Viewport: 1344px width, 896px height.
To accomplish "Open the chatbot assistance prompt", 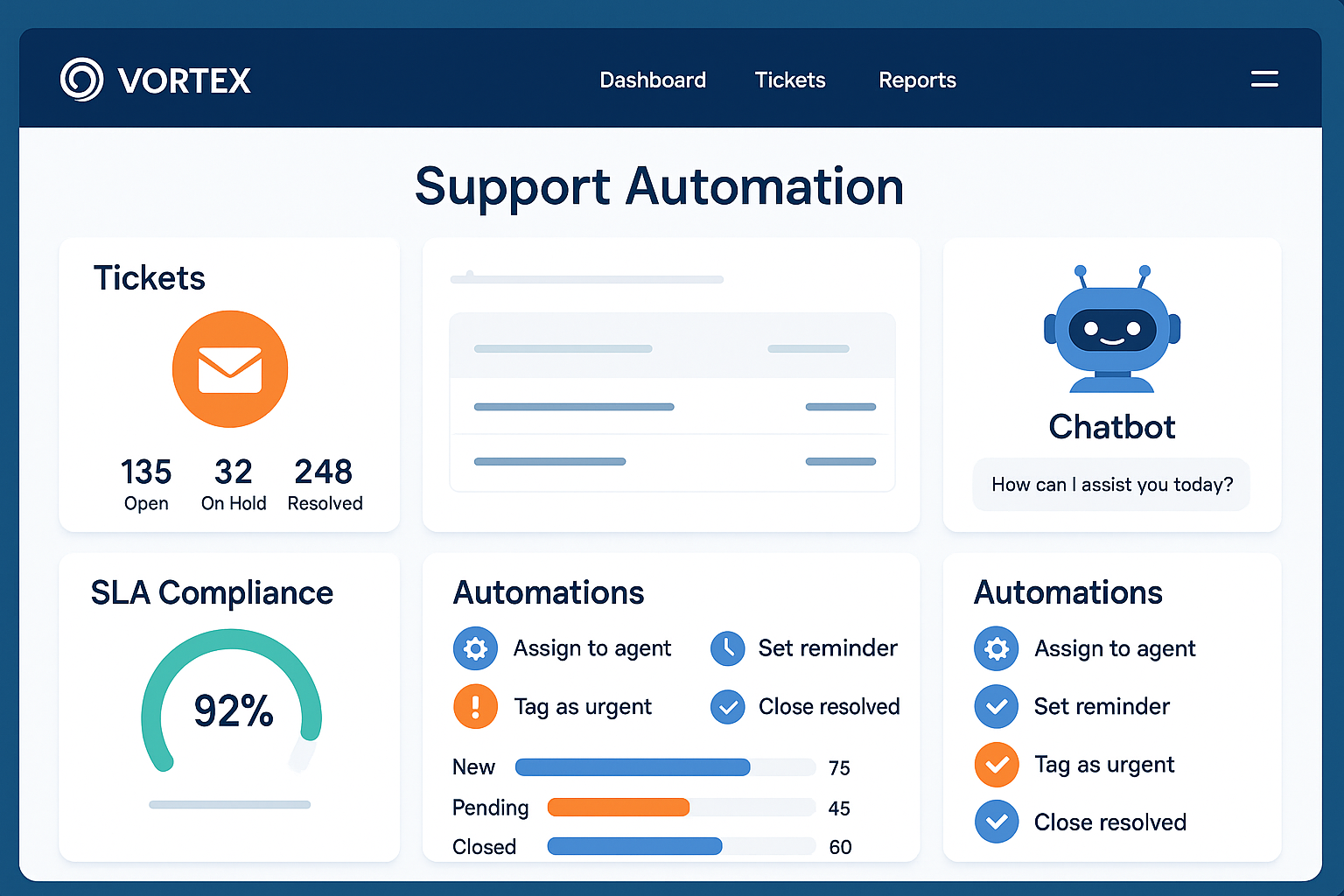I will [x=1111, y=484].
